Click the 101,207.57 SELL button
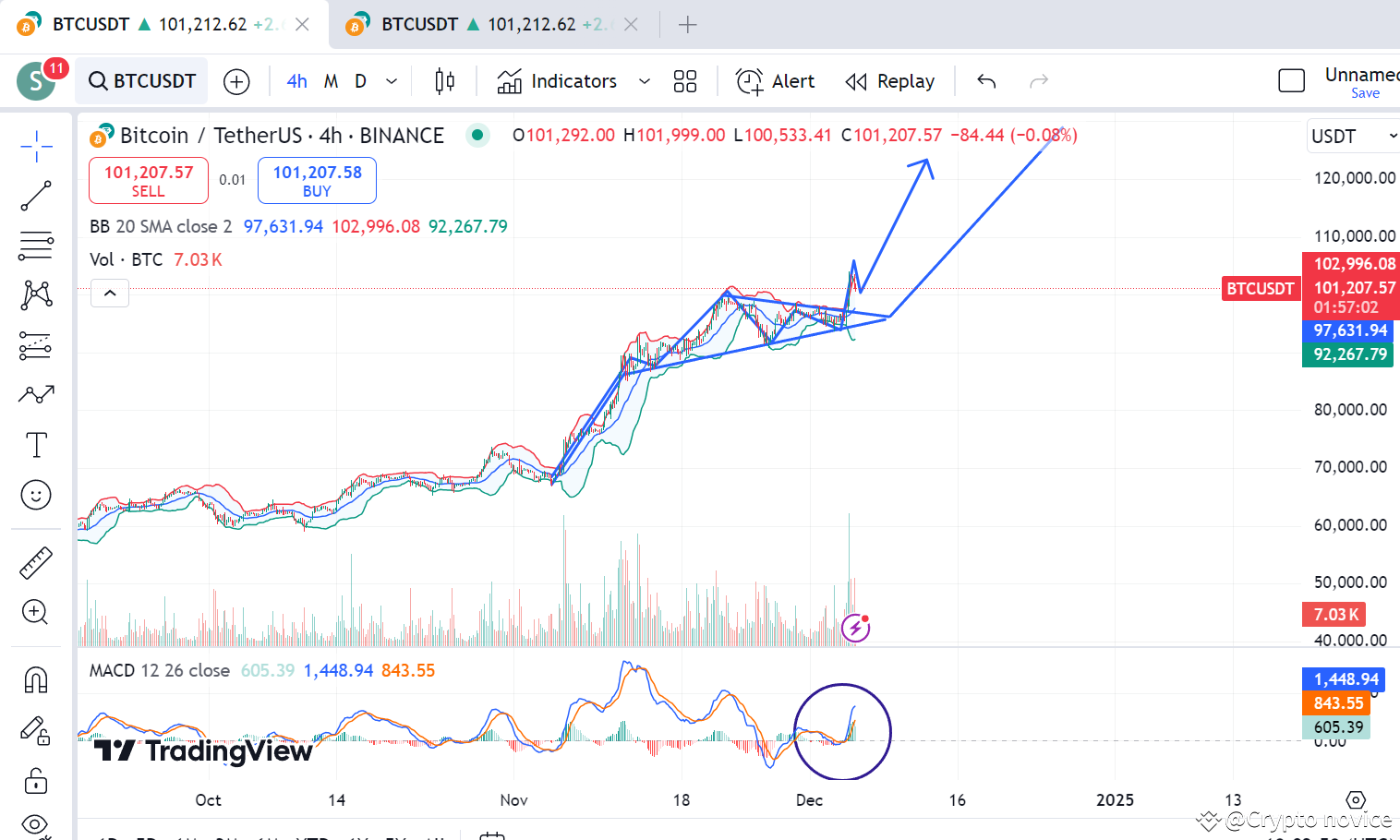 [x=149, y=181]
